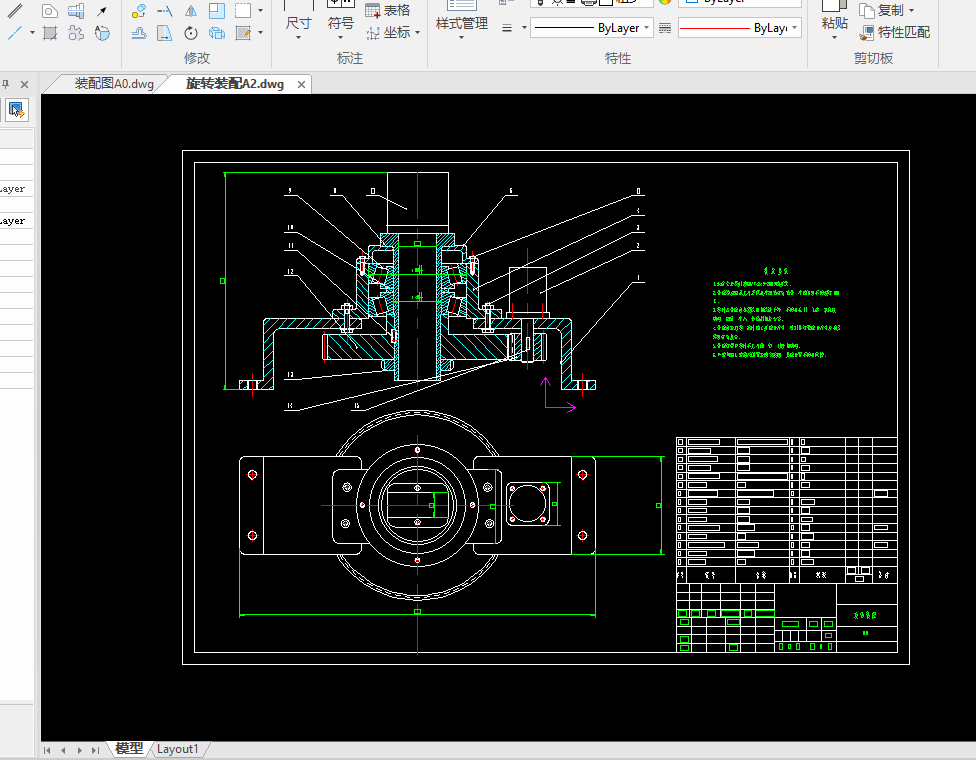Click the line drawing tool icon
Screen dimensions: 976x760
click(x=14, y=33)
